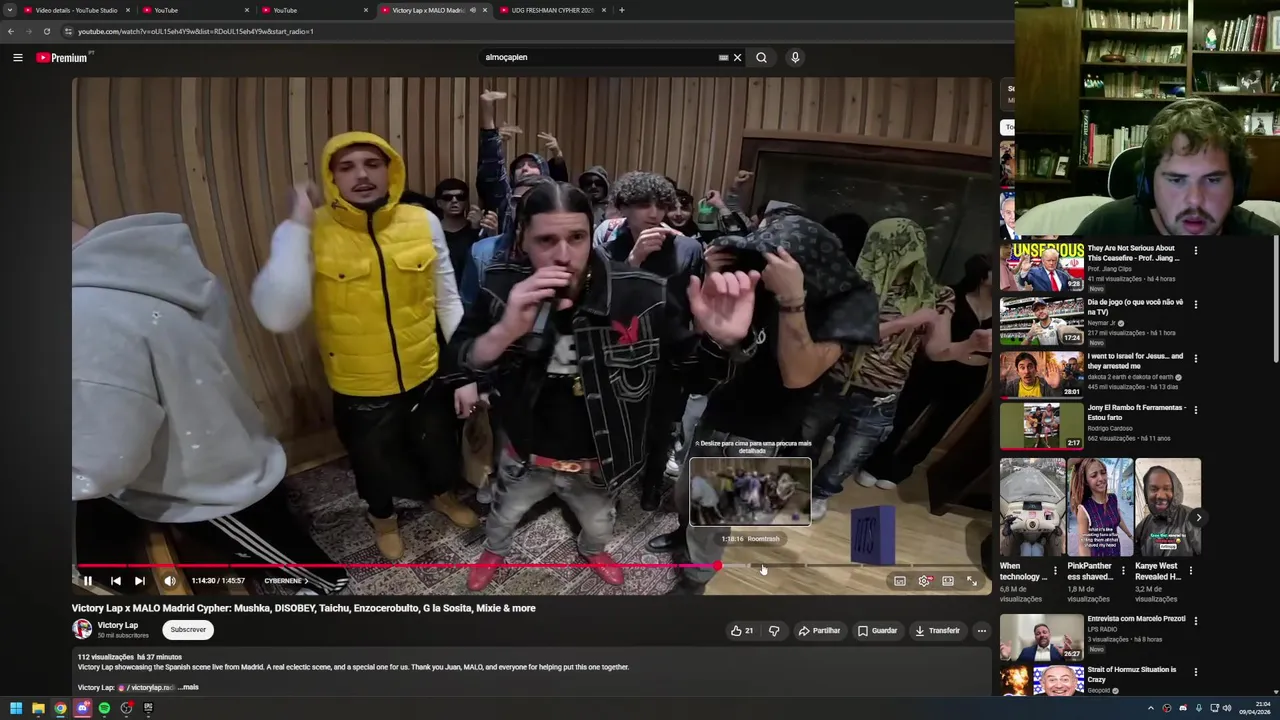Go back in browser
Viewport: 1280px width, 720px height.
click(x=11, y=31)
